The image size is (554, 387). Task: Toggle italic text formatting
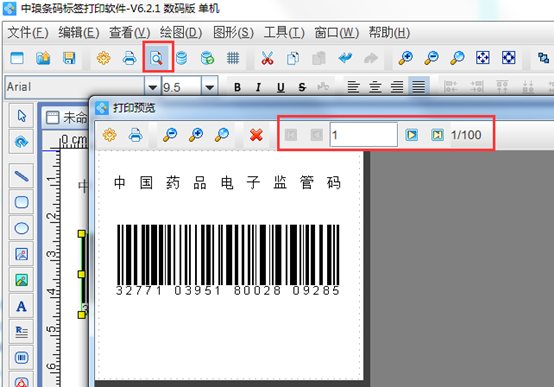pyautogui.click(x=258, y=87)
